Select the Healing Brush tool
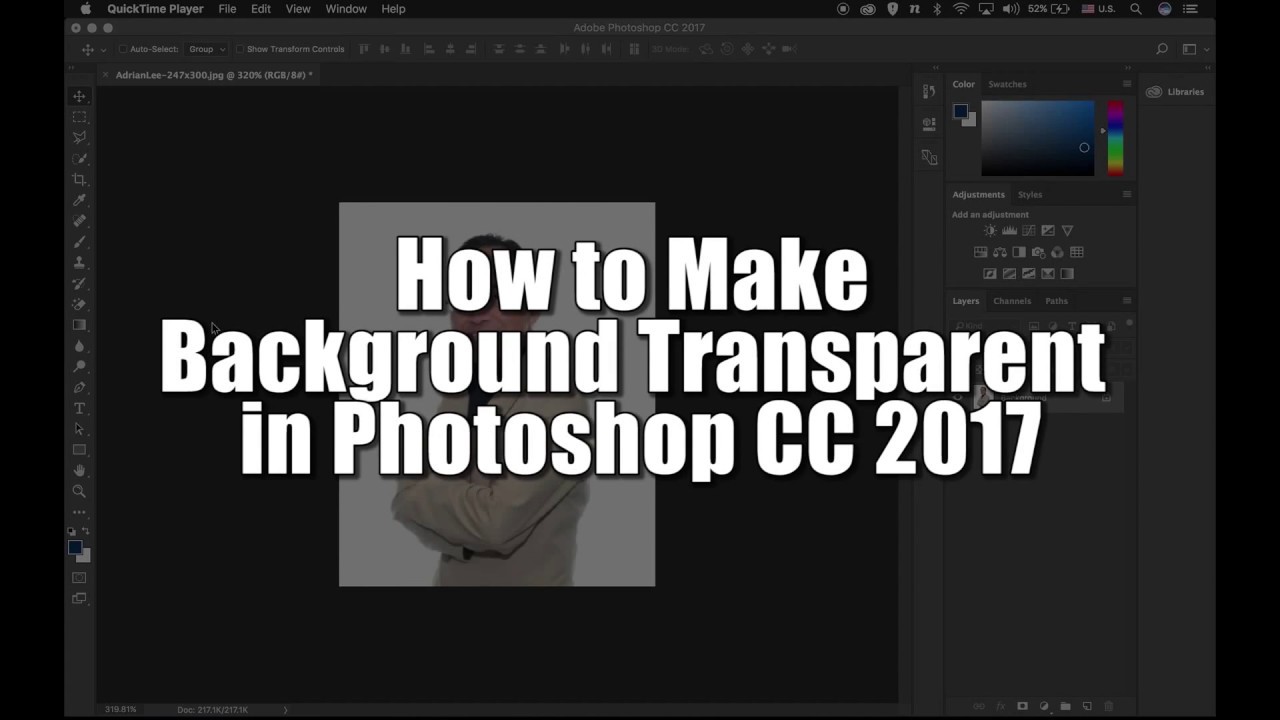 pos(79,221)
